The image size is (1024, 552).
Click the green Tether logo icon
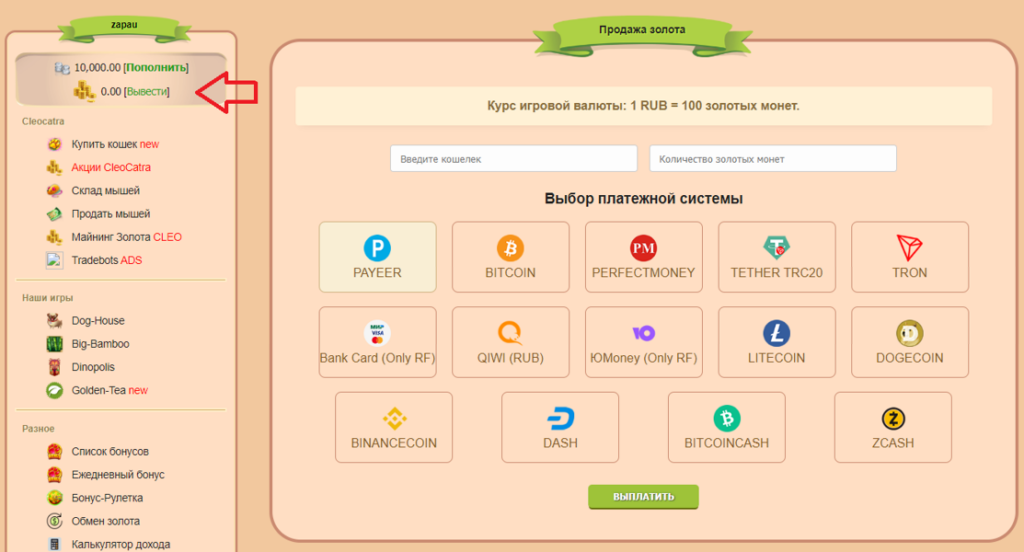776,248
